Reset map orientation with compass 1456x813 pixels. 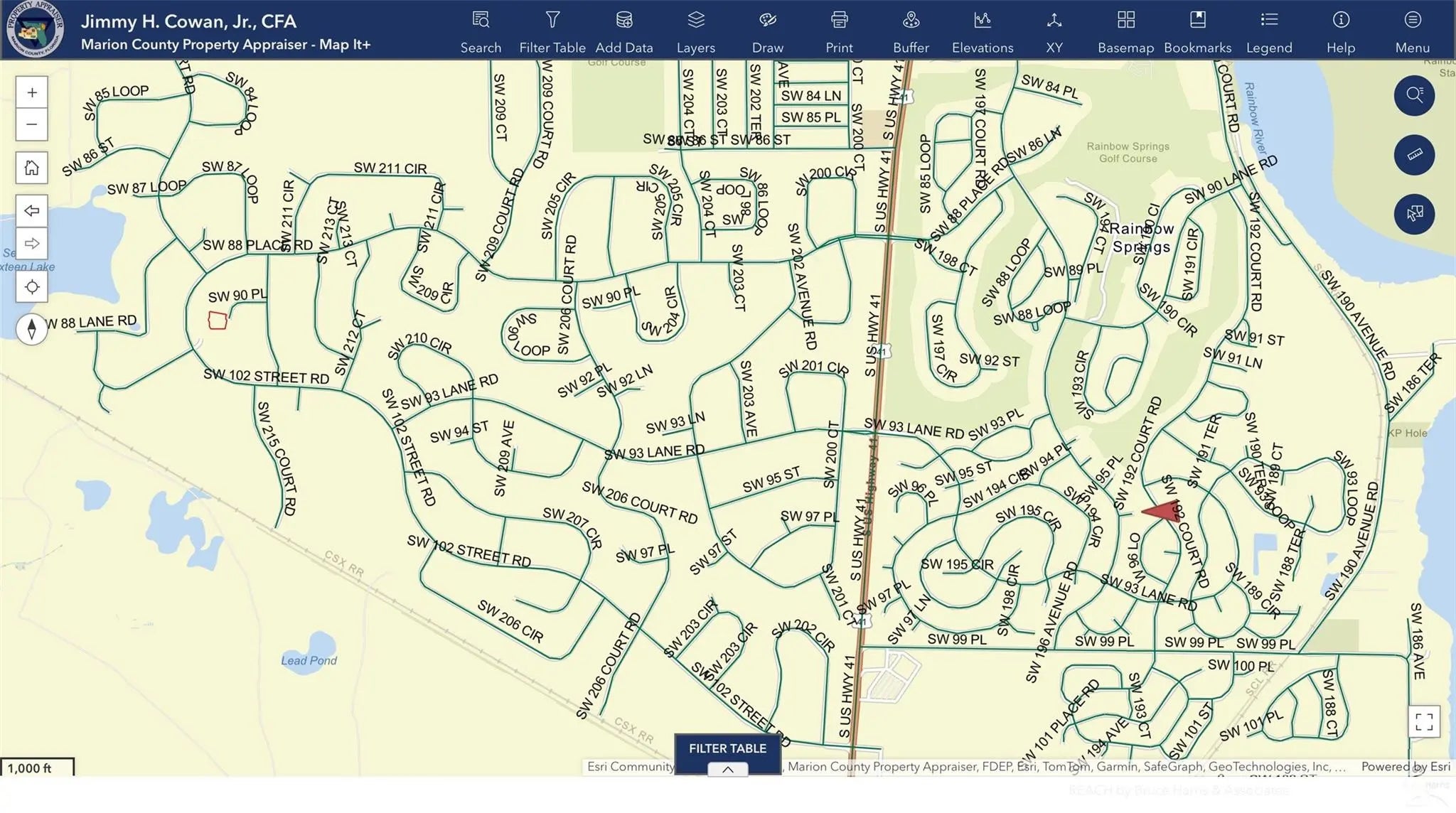[x=32, y=329]
